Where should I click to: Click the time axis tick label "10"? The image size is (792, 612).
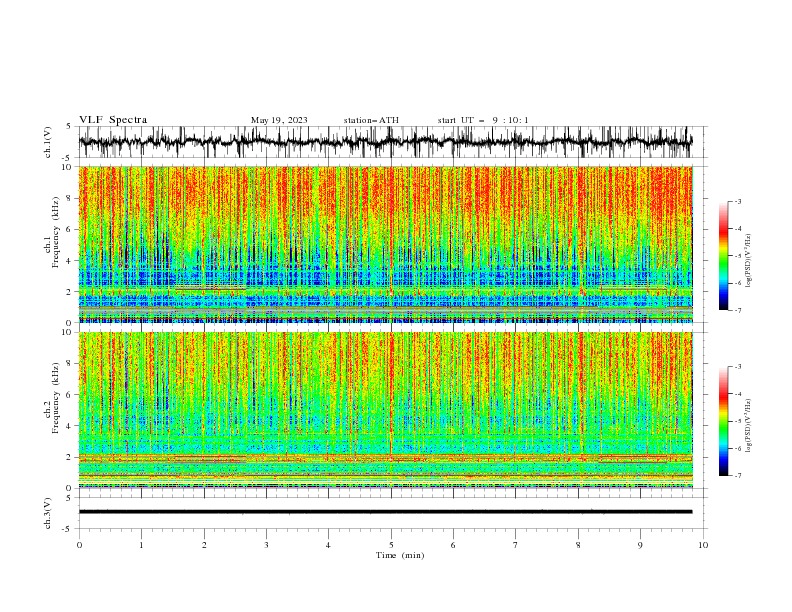tap(703, 545)
